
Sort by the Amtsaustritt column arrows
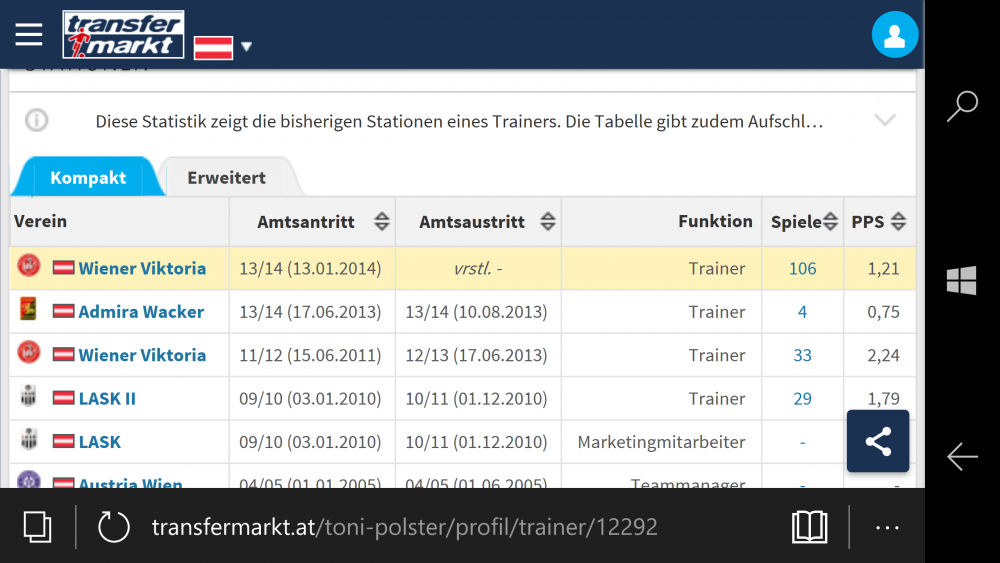pos(547,221)
